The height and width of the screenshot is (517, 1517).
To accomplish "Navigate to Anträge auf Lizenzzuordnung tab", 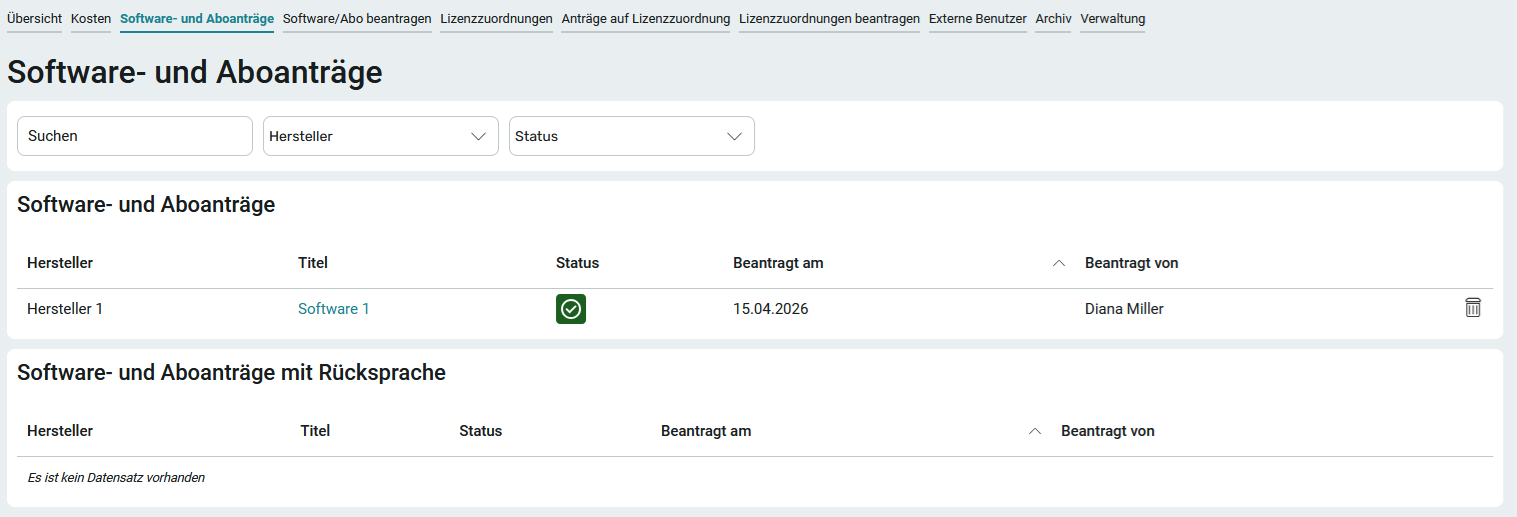I will pyautogui.click(x=645, y=19).
